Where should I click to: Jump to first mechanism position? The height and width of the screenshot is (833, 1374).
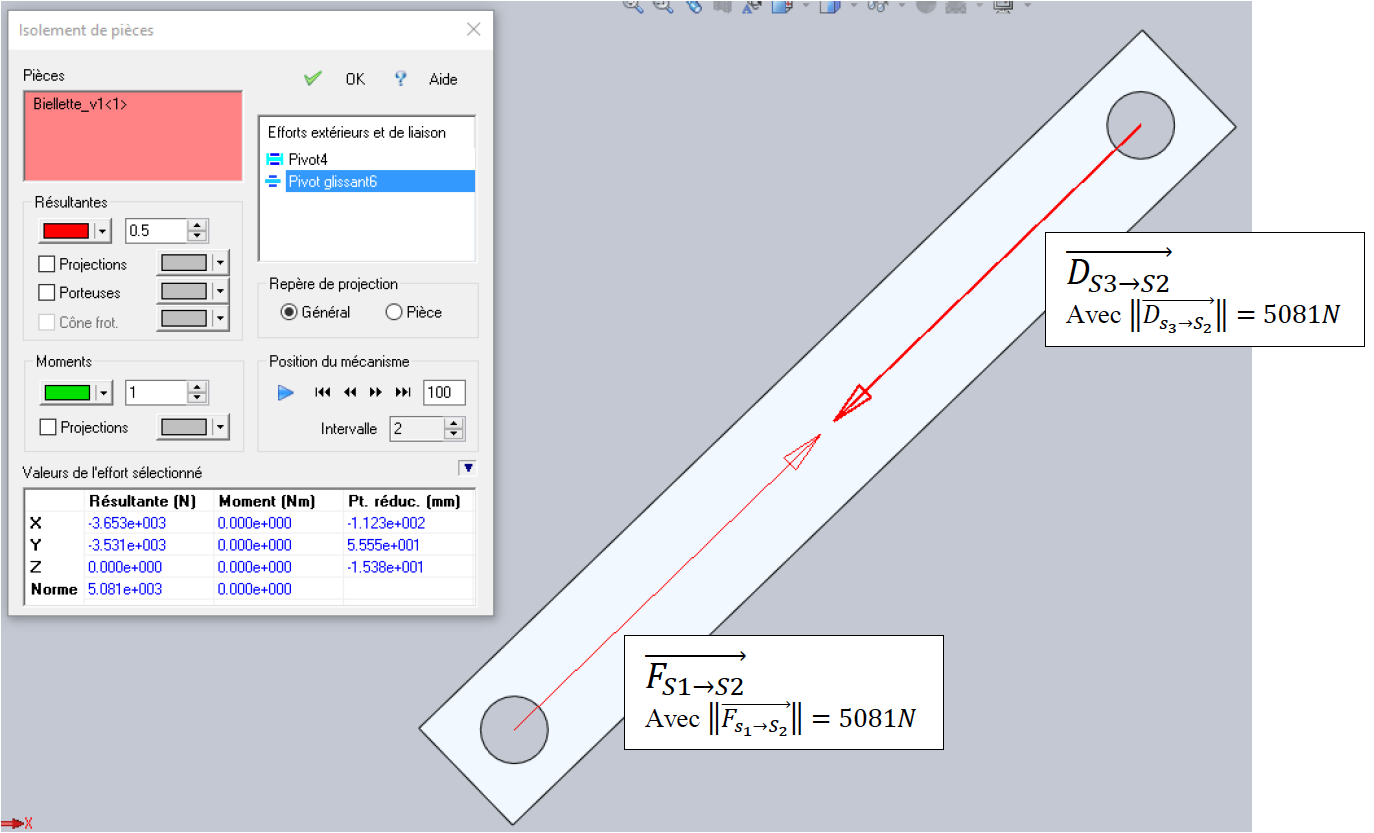[x=323, y=393]
